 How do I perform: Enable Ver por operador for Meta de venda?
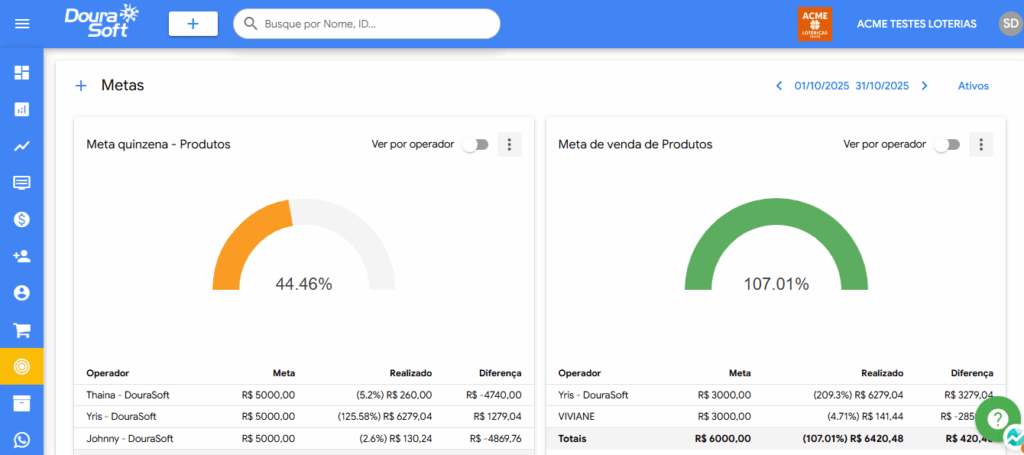pos(946,145)
